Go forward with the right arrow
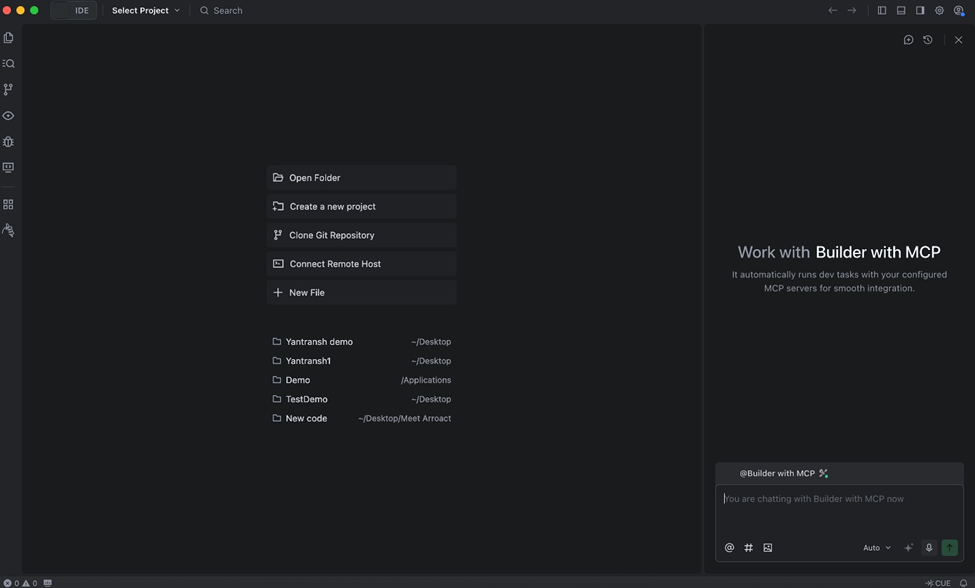This screenshot has width=975, height=588. coord(852,11)
